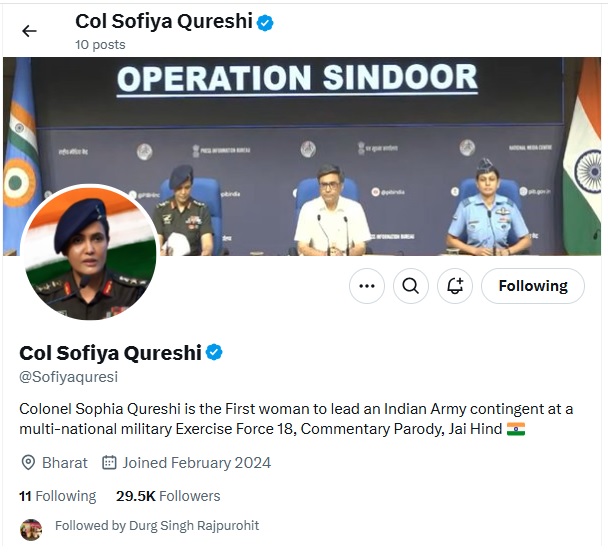Click the 10 posts count label
Image resolution: width=612 pixels, height=556 pixels.
101,45
